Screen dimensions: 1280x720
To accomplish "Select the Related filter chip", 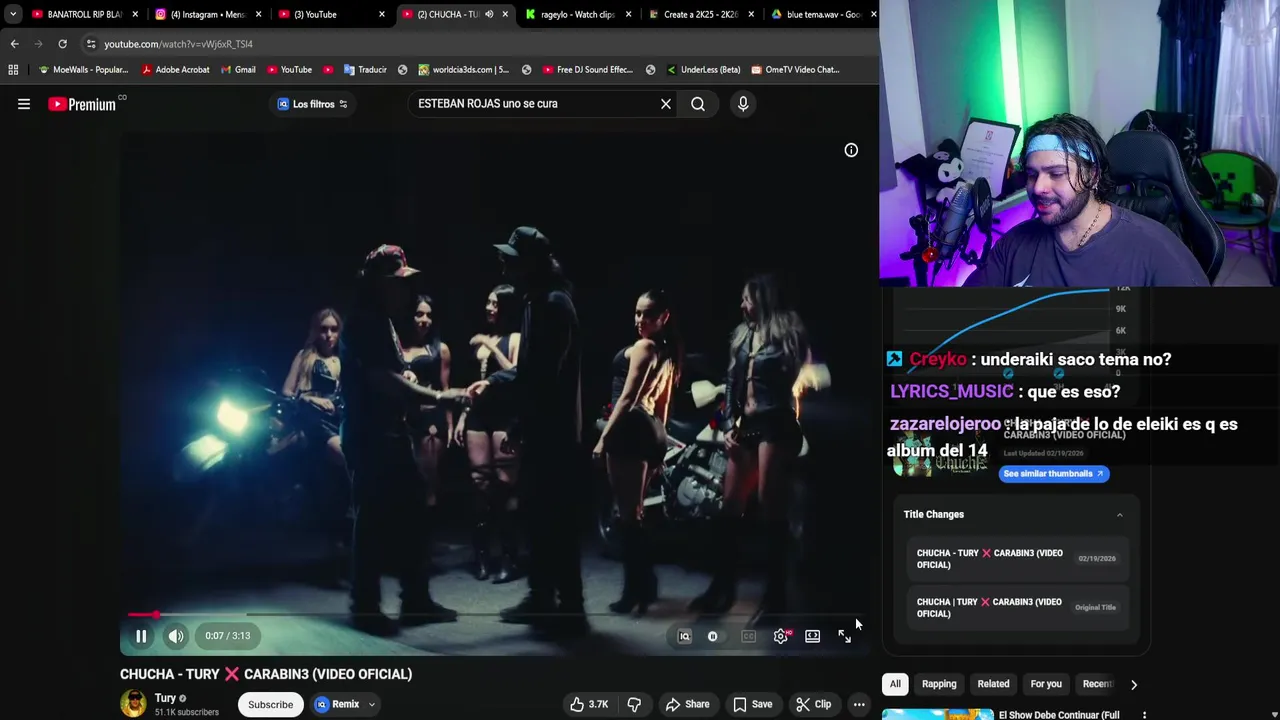I will (993, 685).
